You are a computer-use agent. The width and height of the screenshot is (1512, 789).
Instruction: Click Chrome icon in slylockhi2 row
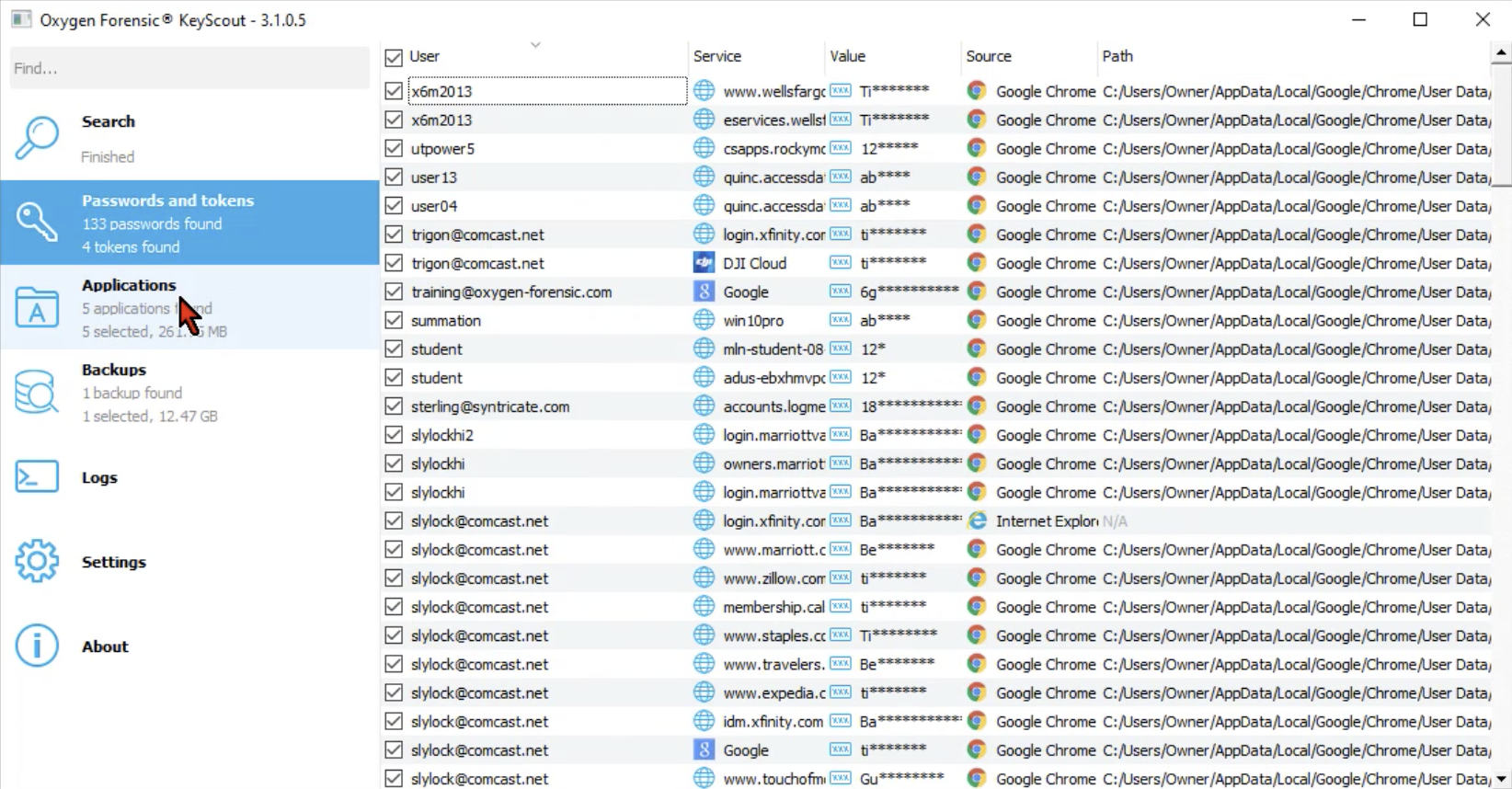977,435
